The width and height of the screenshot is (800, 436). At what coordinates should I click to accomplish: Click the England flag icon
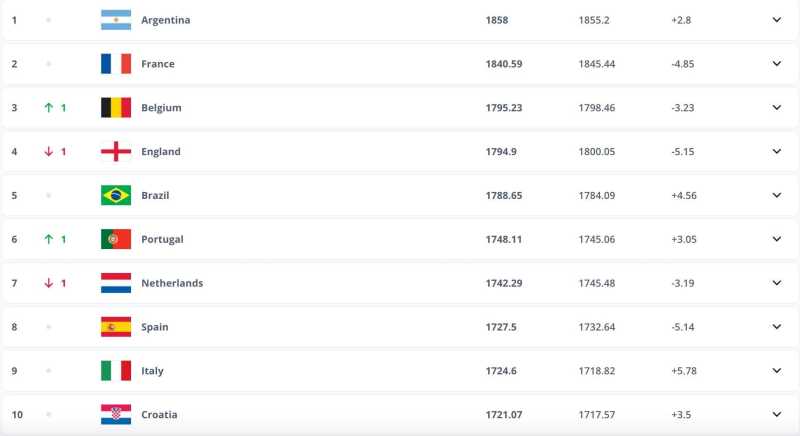116,152
